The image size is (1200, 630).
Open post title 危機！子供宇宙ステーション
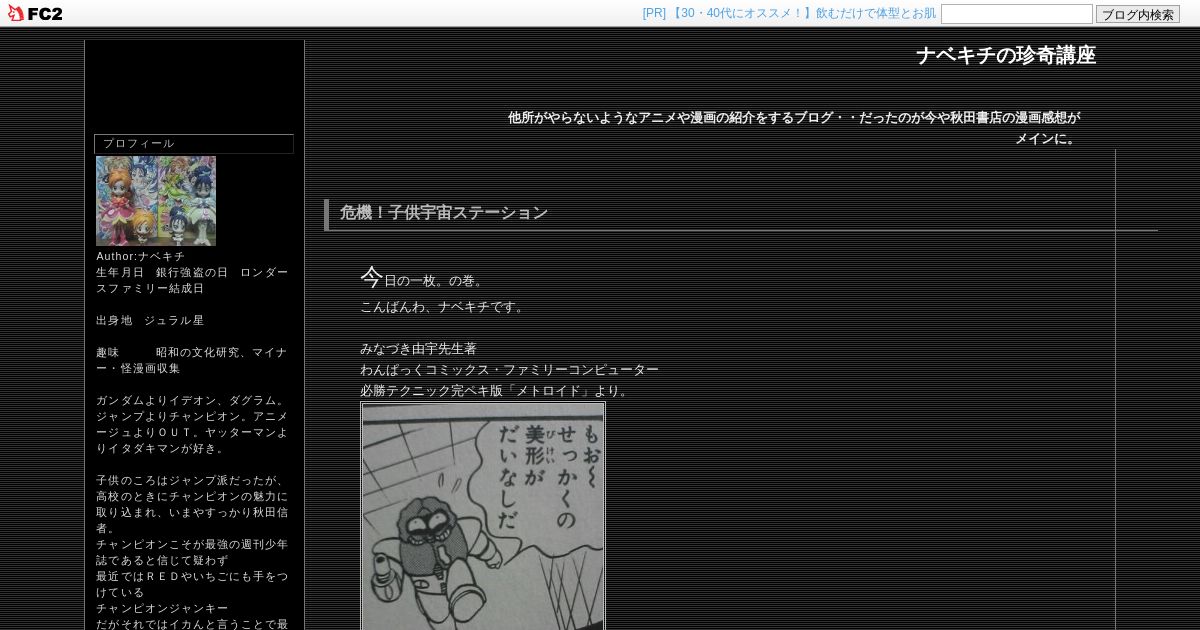444,213
